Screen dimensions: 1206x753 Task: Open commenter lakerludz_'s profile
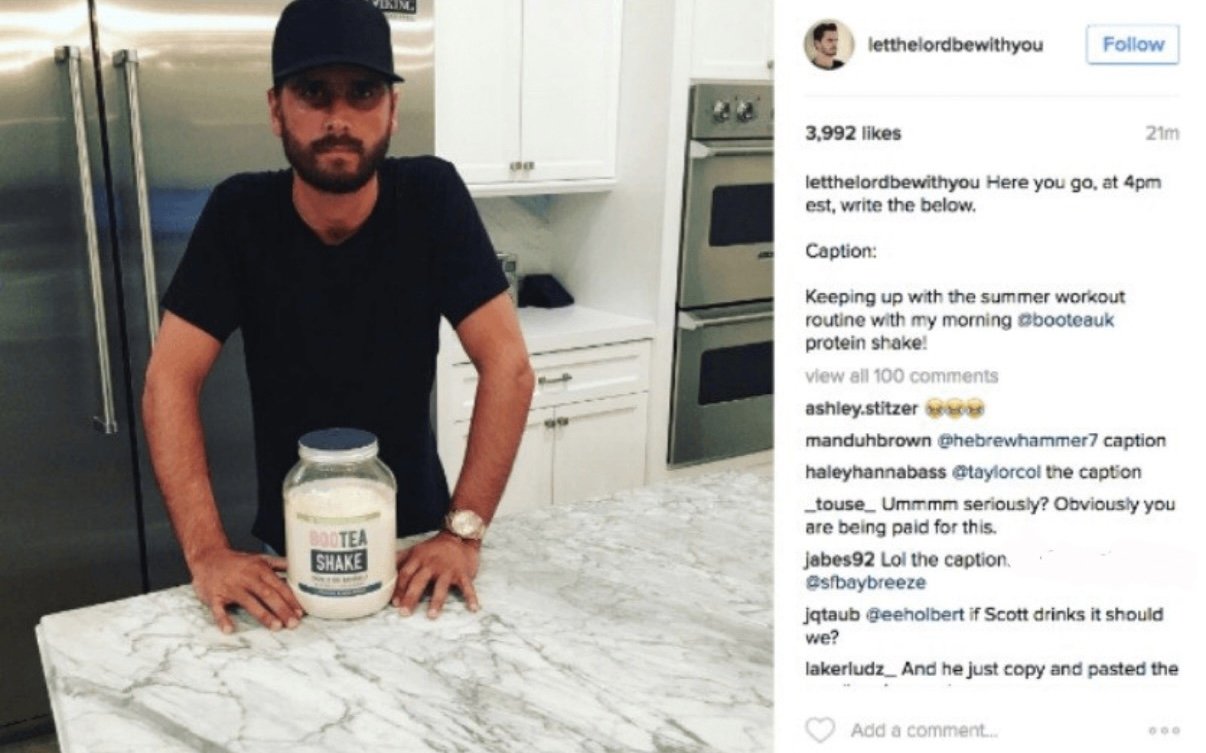(849, 669)
